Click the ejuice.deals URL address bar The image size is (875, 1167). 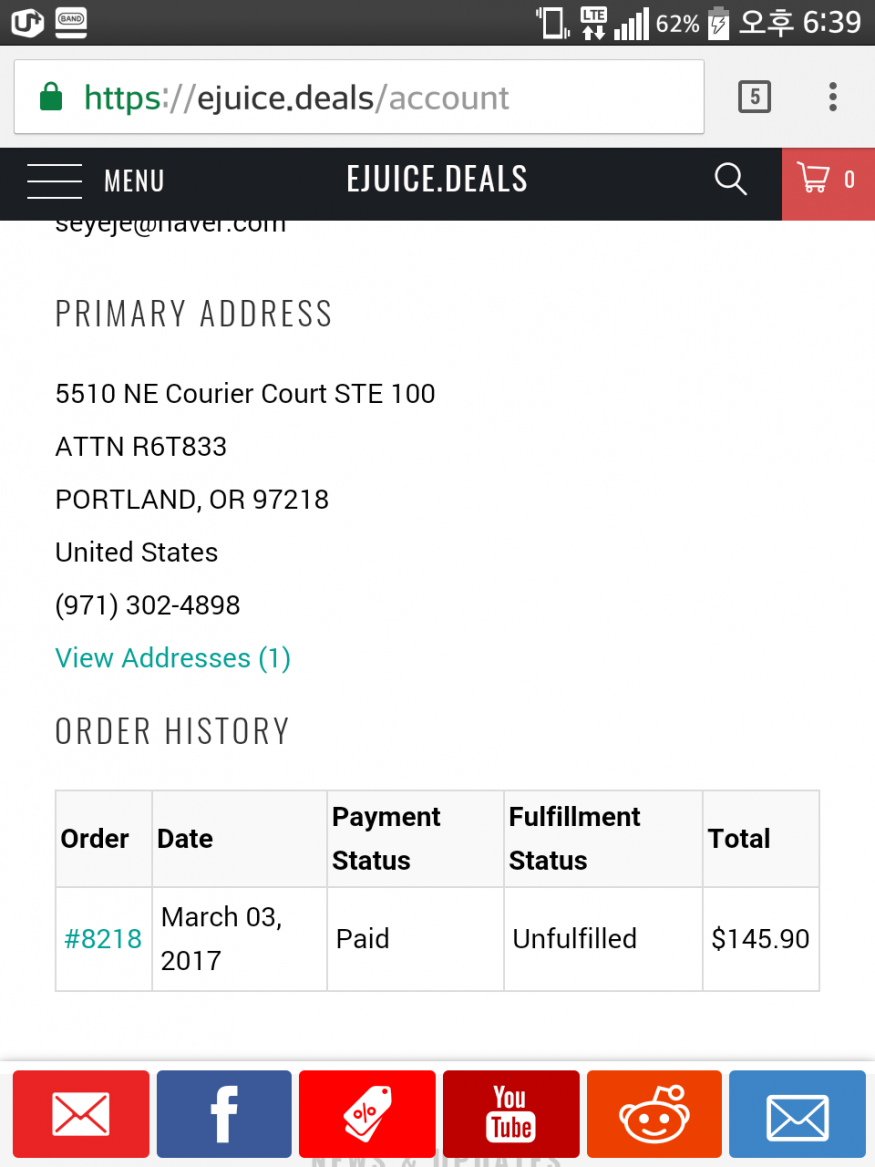click(x=359, y=97)
